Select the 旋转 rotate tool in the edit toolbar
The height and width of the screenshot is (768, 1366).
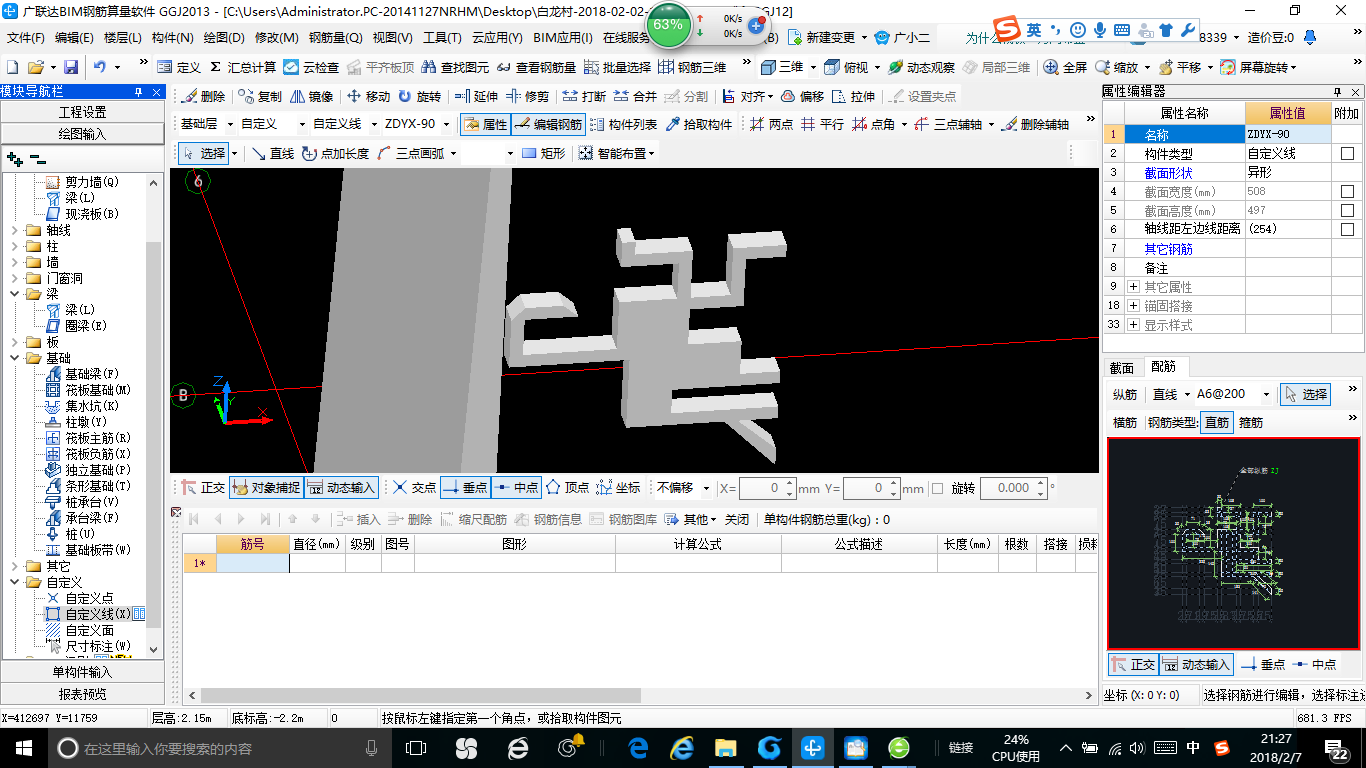pos(419,97)
